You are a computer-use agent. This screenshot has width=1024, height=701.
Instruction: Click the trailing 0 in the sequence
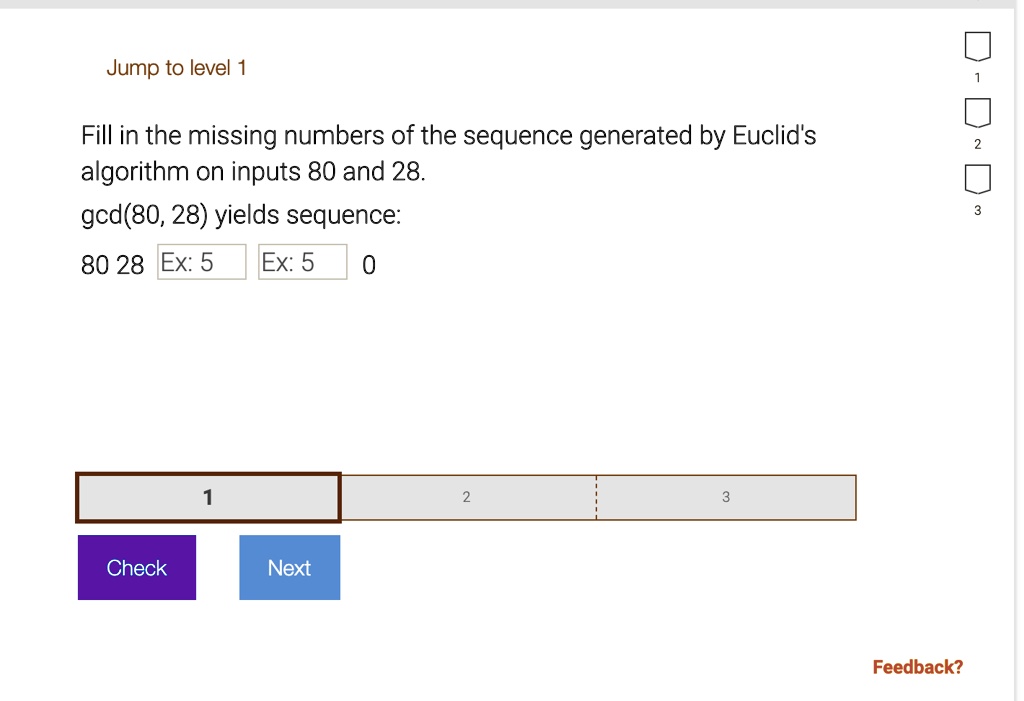(x=369, y=265)
